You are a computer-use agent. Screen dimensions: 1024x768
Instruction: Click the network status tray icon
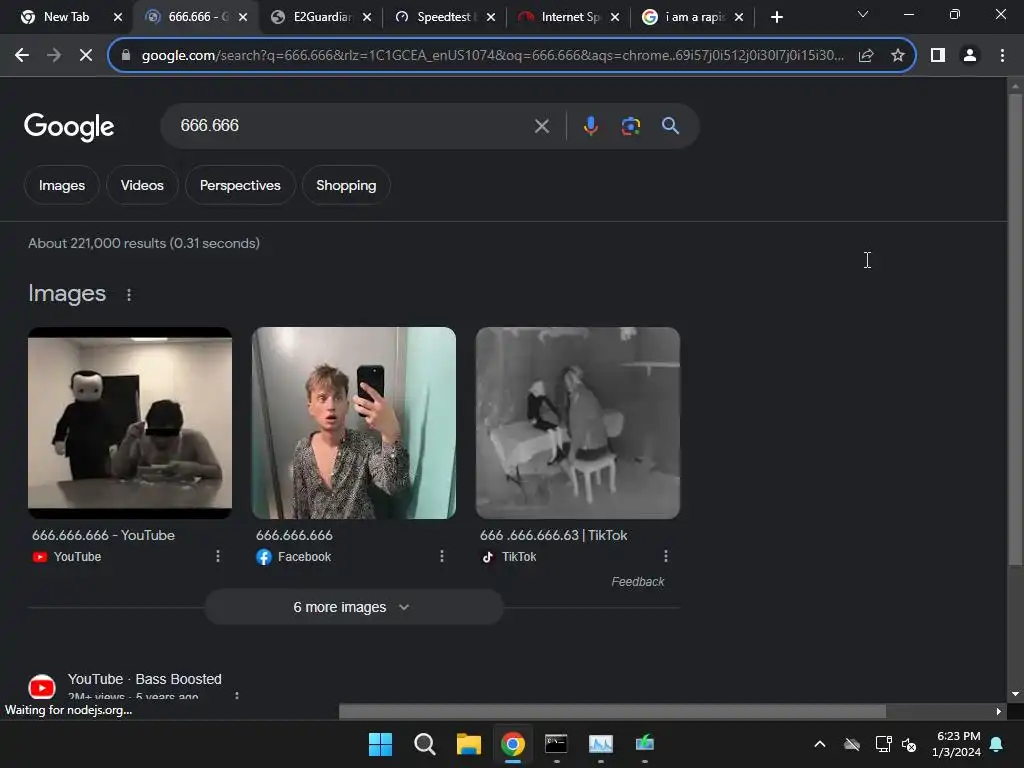[883, 744]
